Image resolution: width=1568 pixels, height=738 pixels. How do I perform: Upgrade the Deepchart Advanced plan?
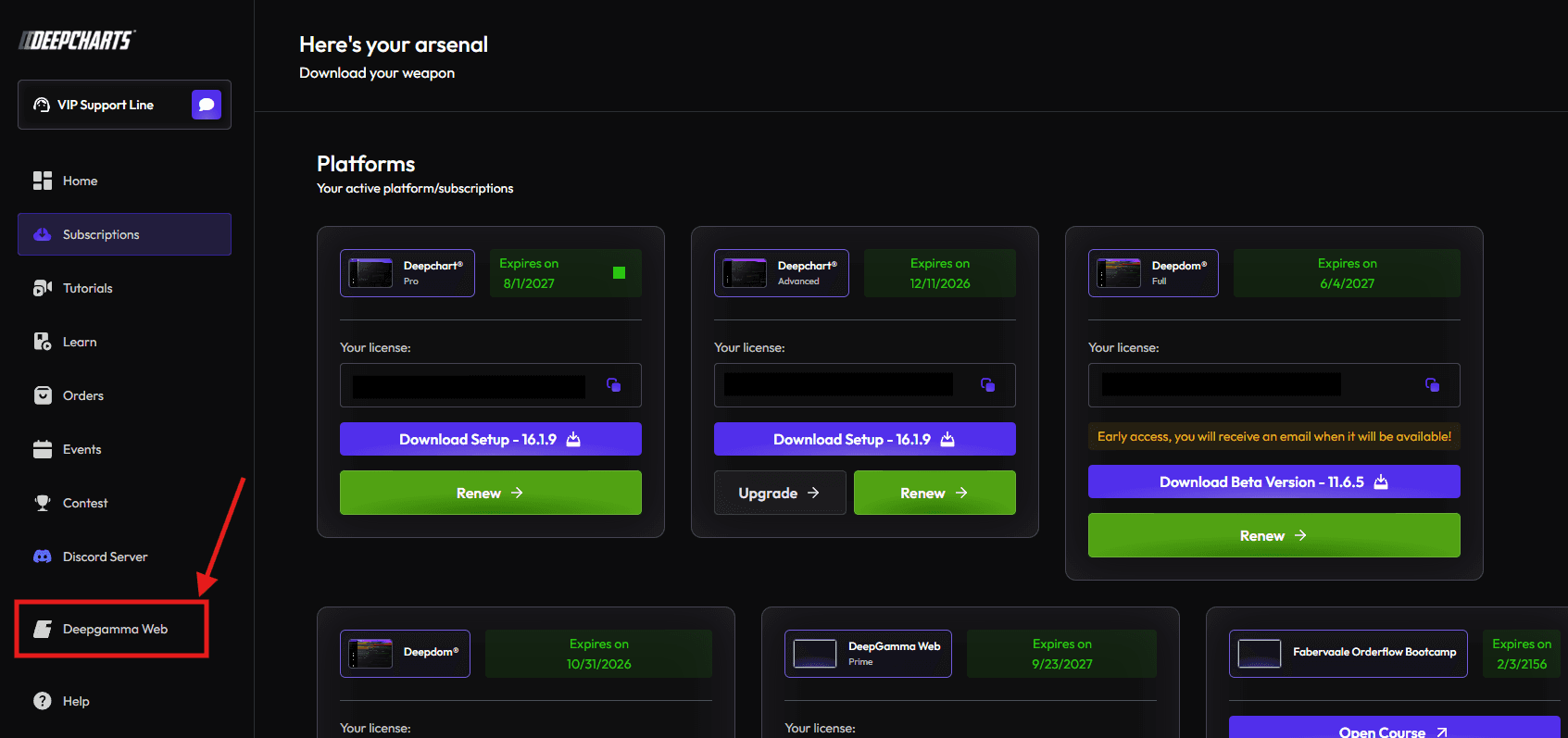[x=780, y=493]
